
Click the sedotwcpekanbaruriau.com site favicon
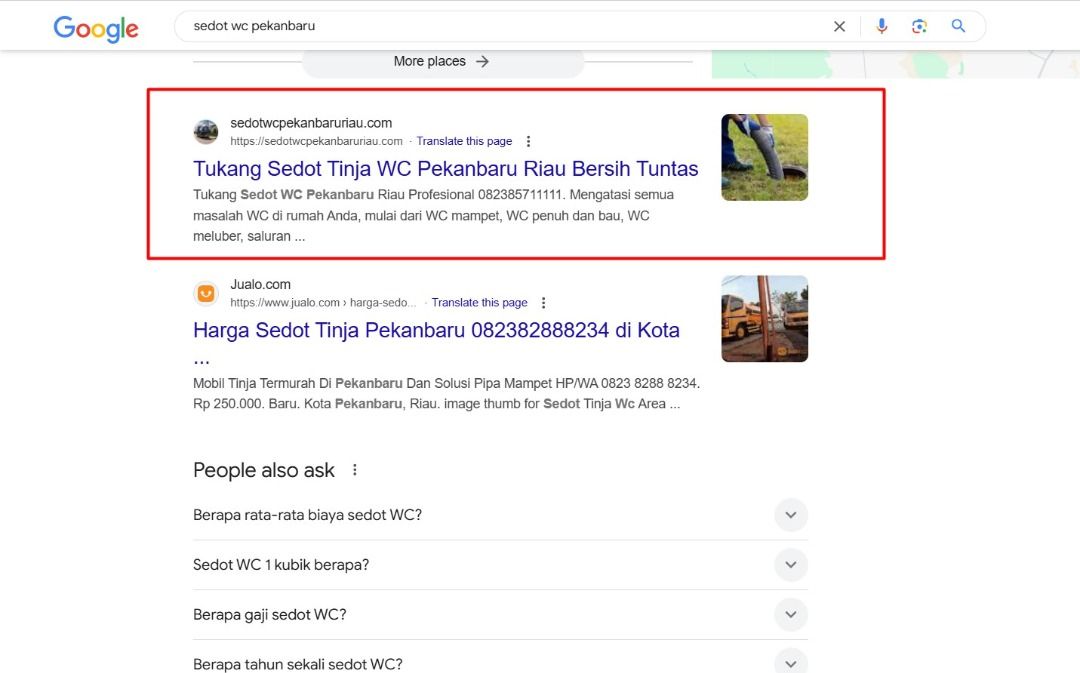click(x=206, y=132)
